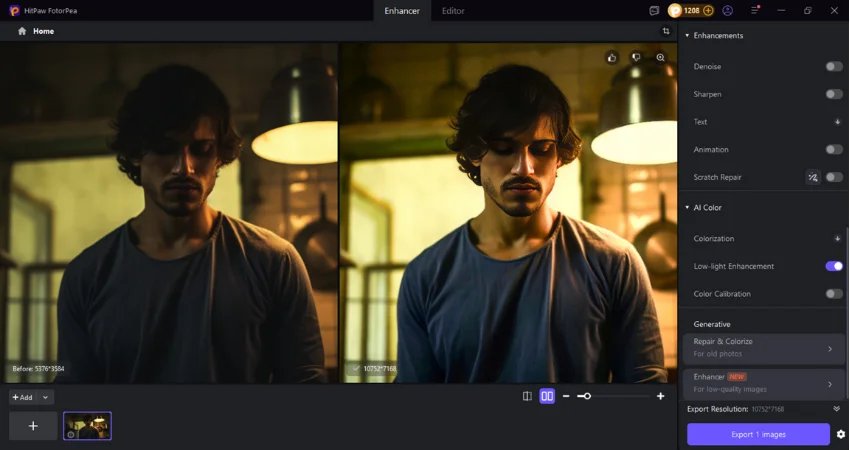Open export settings gear icon
This screenshot has height=450, width=850.
coord(840,434)
